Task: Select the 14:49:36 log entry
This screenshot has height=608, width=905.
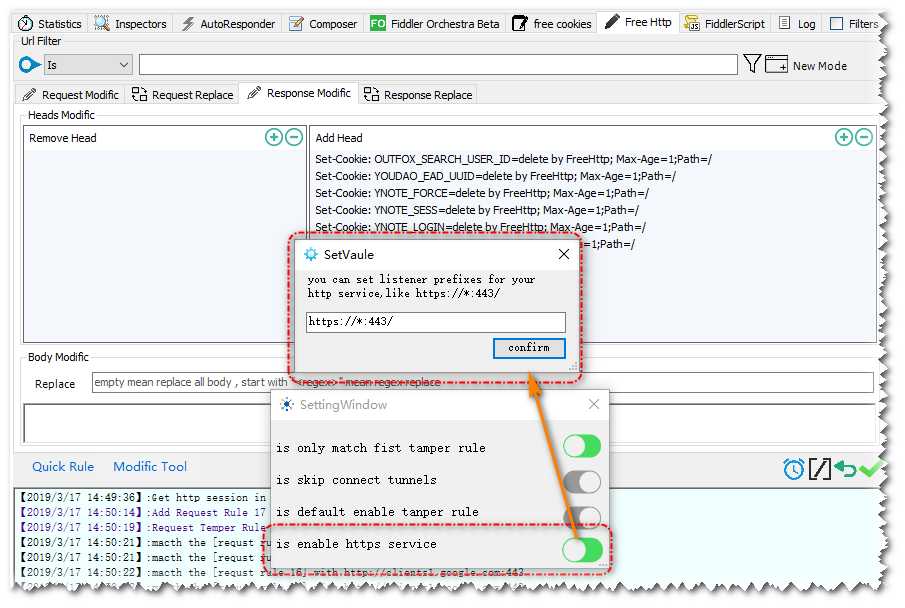Action: click(x=143, y=497)
